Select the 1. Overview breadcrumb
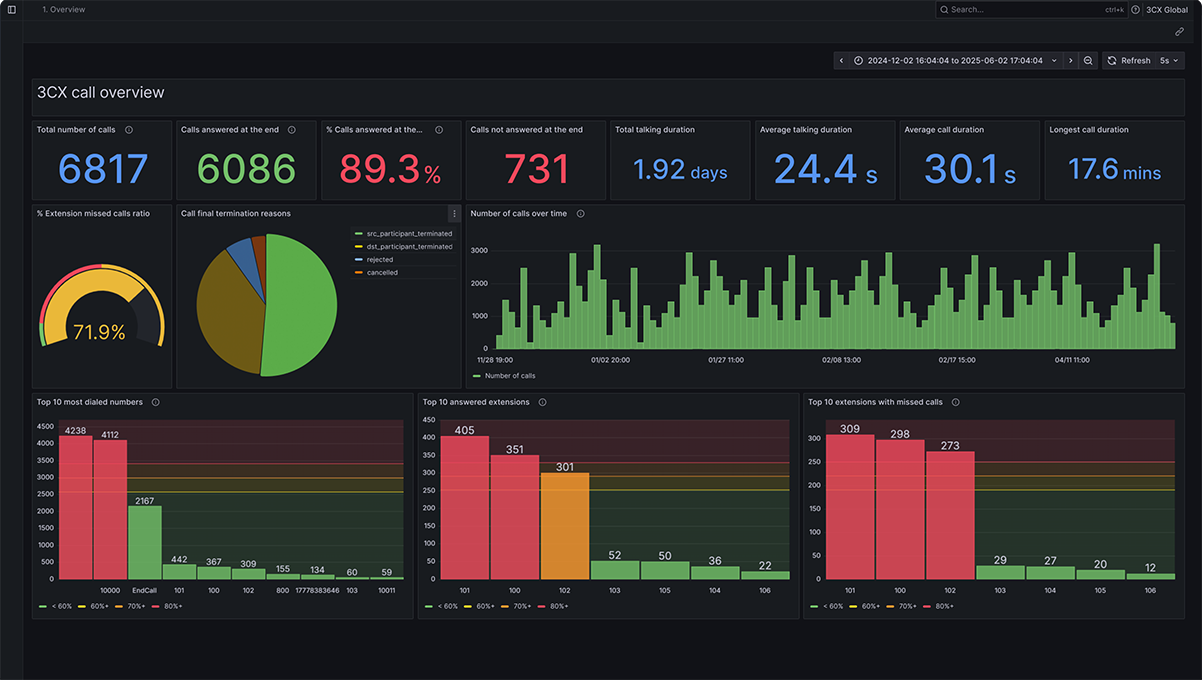1202x680 pixels. coord(64,9)
